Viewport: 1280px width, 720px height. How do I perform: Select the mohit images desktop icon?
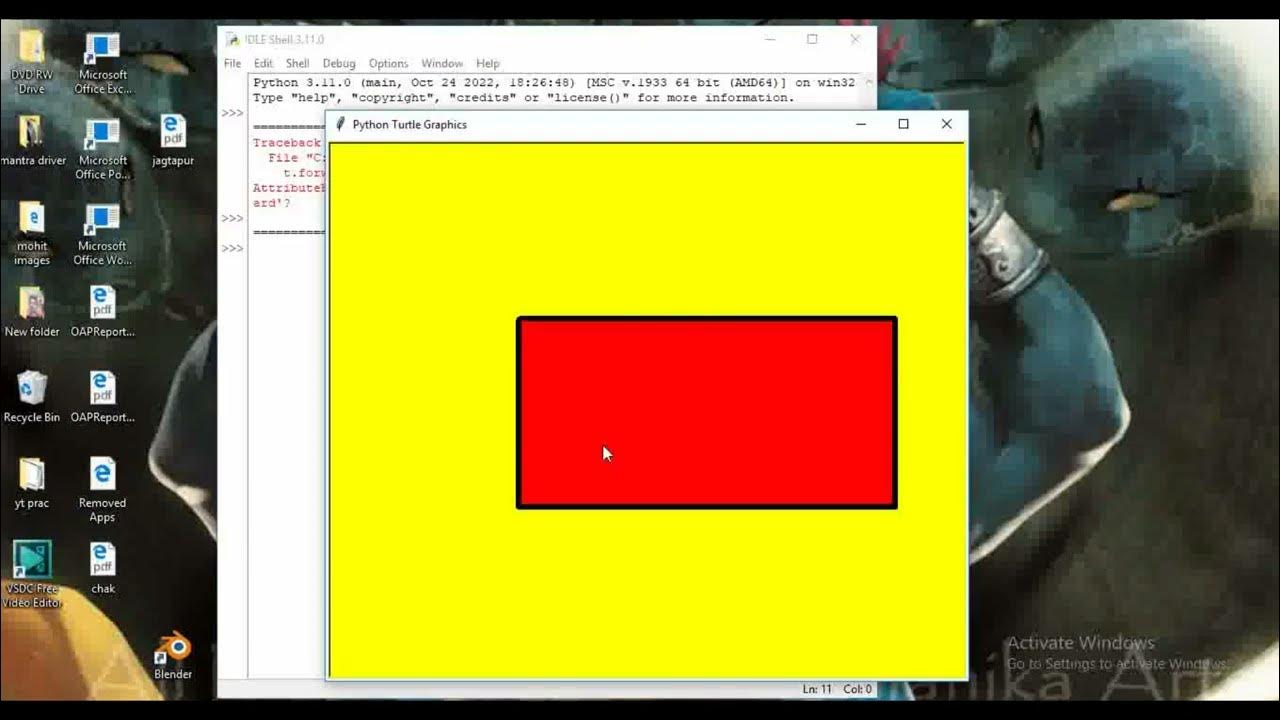32,233
